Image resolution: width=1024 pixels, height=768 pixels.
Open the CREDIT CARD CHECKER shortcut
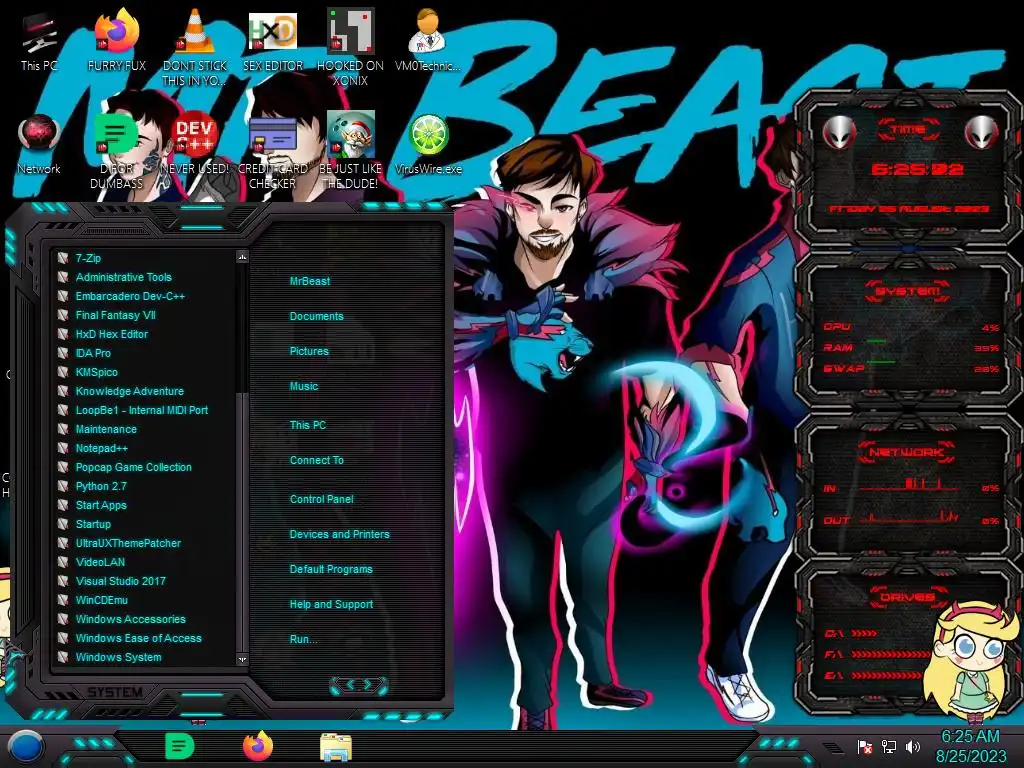click(273, 152)
